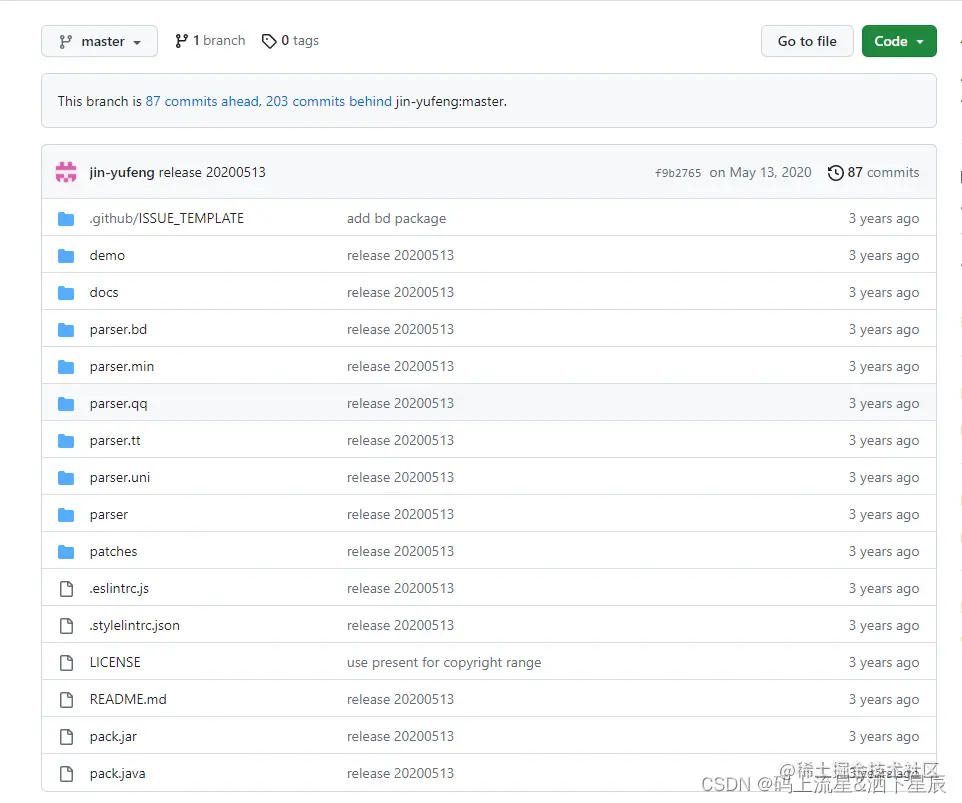Click the folder icon for .github/ISSUE_TEMPLATE
Screen dimensions: 962x803
coord(66,218)
